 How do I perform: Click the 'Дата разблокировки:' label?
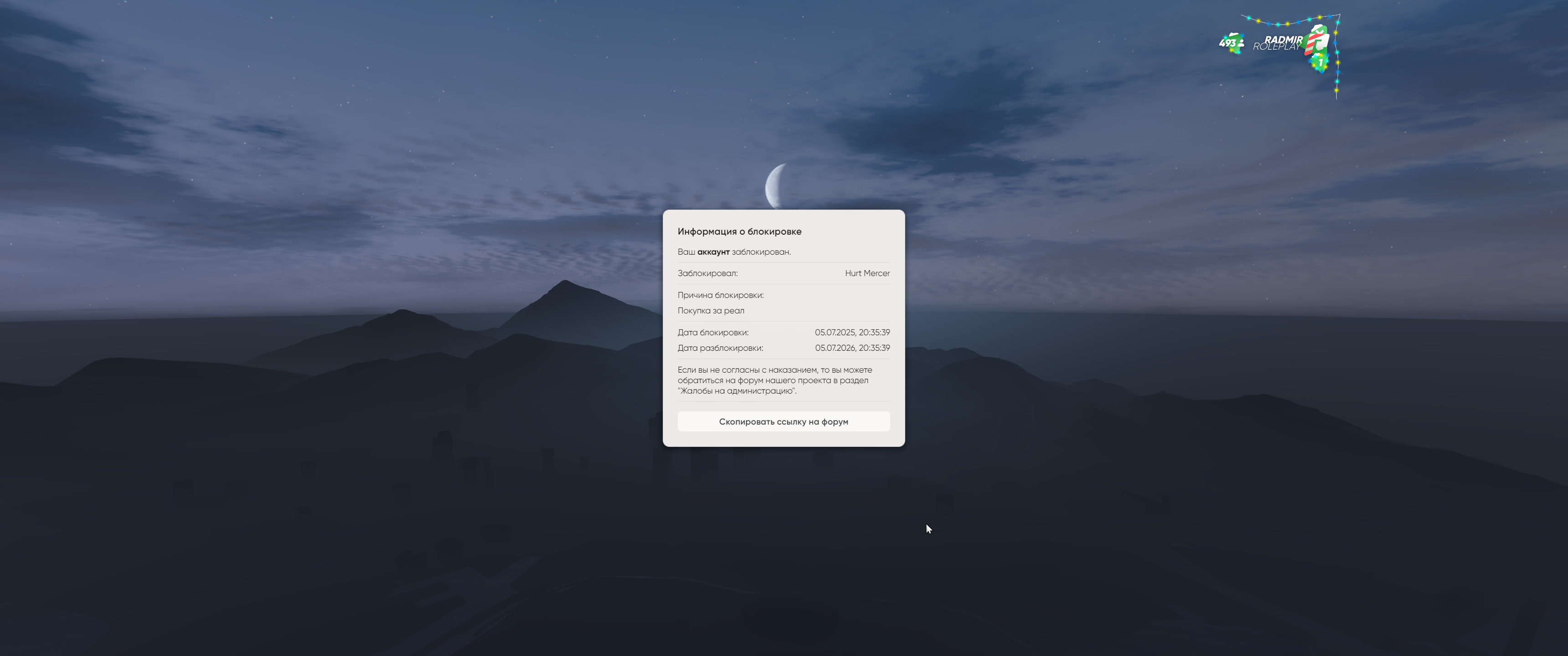click(x=720, y=348)
